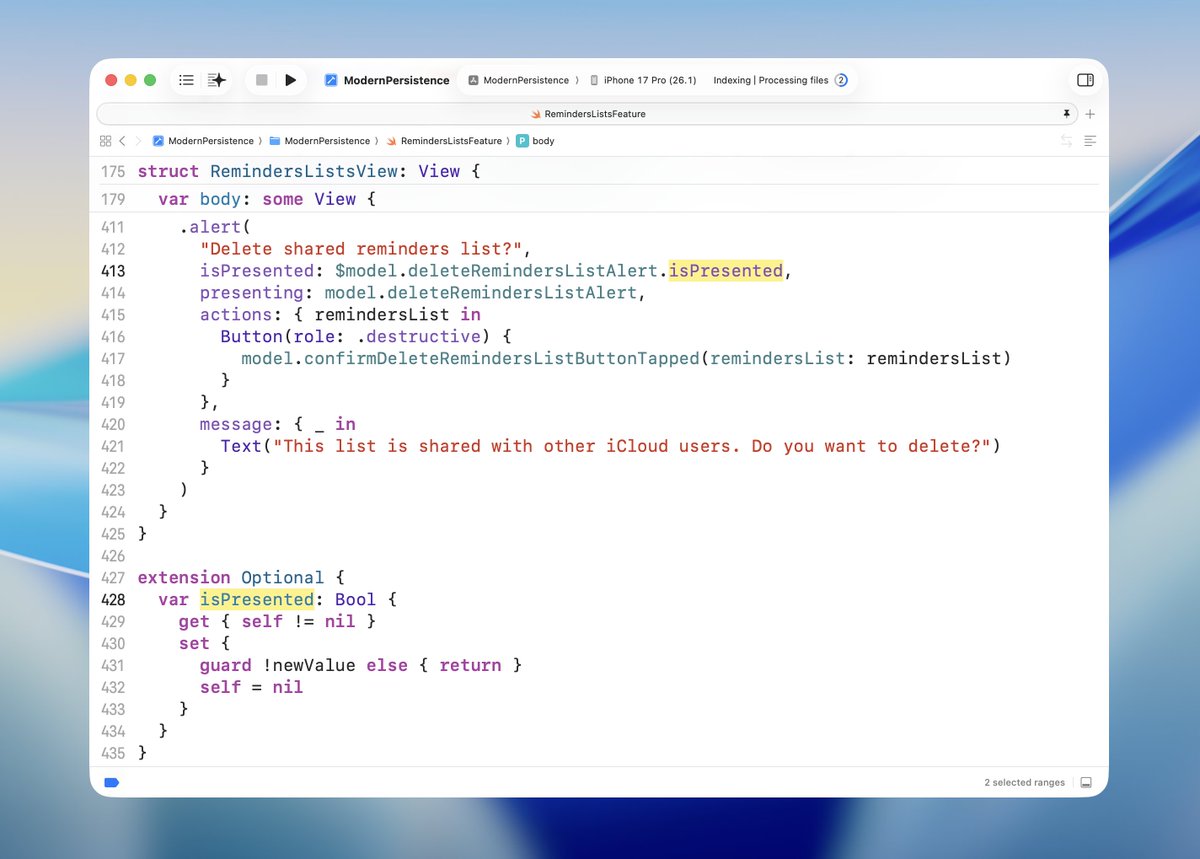Click sticky header struct RemindersListsView
This screenshot has width=1200, height=859.
pos(309,171)
